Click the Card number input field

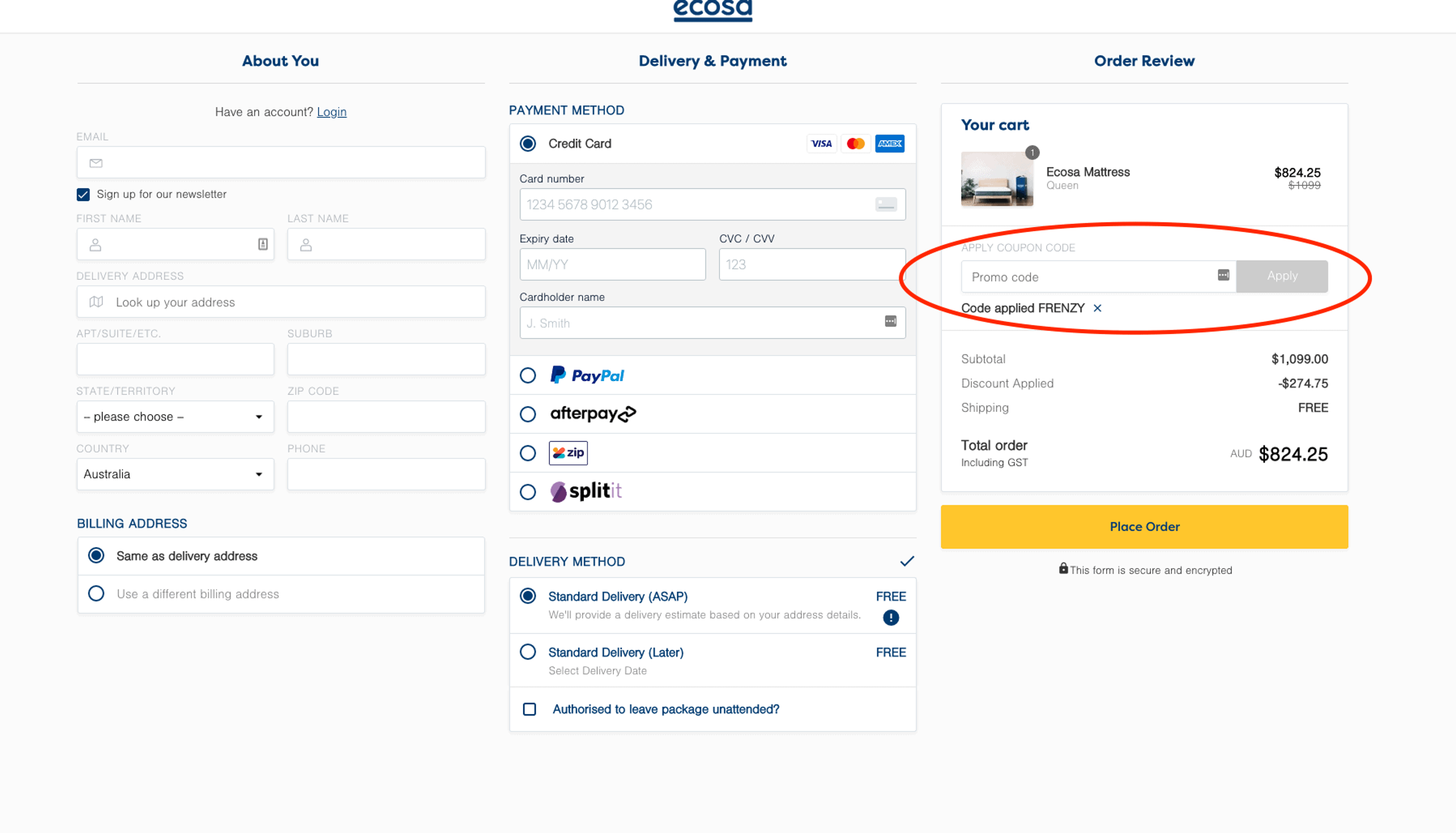click(x=698, y=205)
